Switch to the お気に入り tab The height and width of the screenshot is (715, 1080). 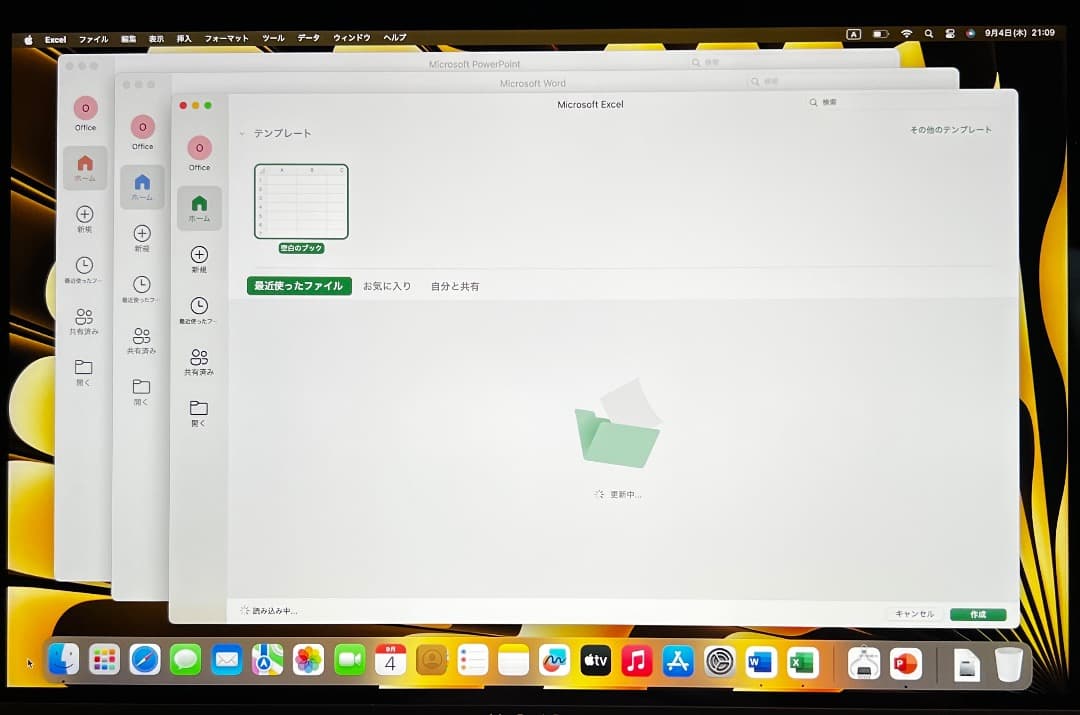click(387, 286)
